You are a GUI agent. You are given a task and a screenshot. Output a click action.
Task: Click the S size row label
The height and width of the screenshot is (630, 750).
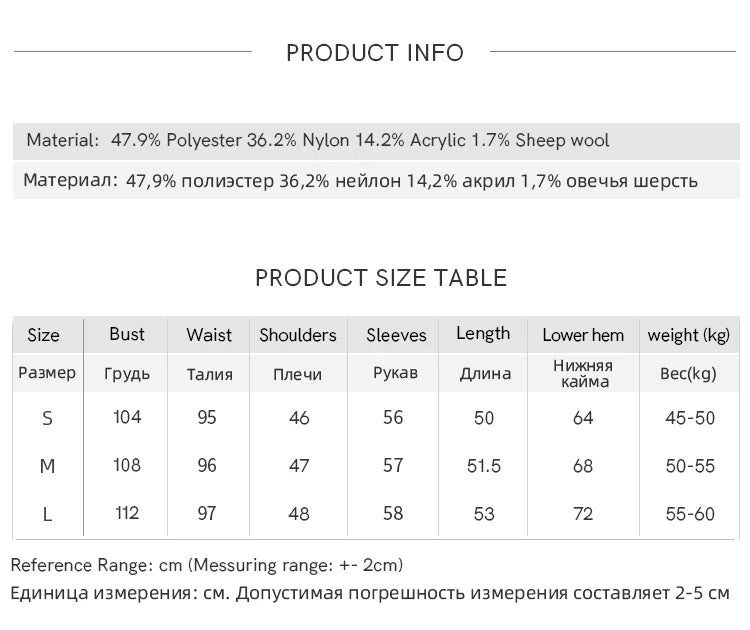click(x=47, y=418)
